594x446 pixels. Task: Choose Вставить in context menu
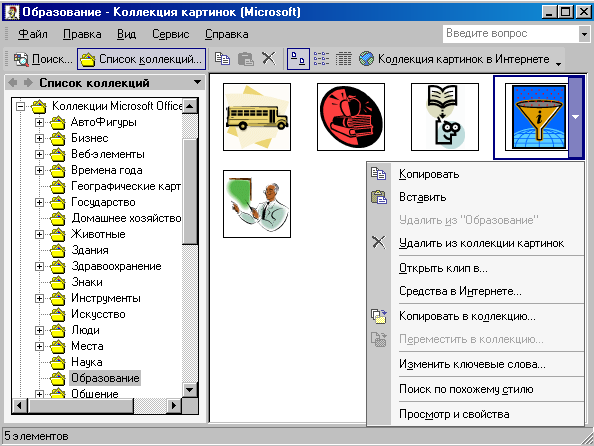tap(475, 197)
